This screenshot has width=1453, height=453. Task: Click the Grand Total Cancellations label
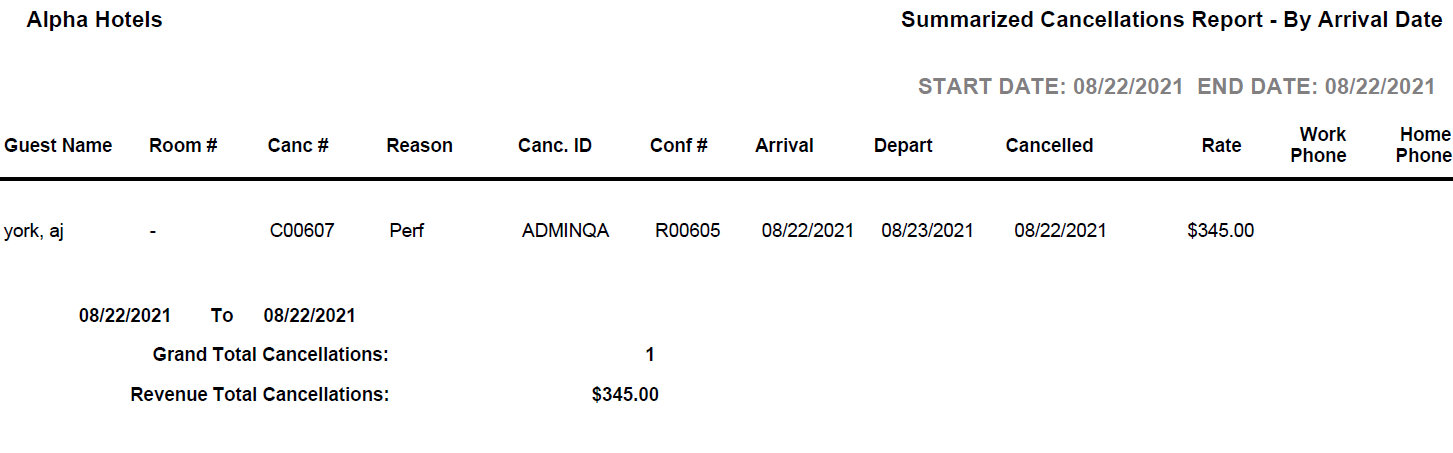[x=270, y=355]
